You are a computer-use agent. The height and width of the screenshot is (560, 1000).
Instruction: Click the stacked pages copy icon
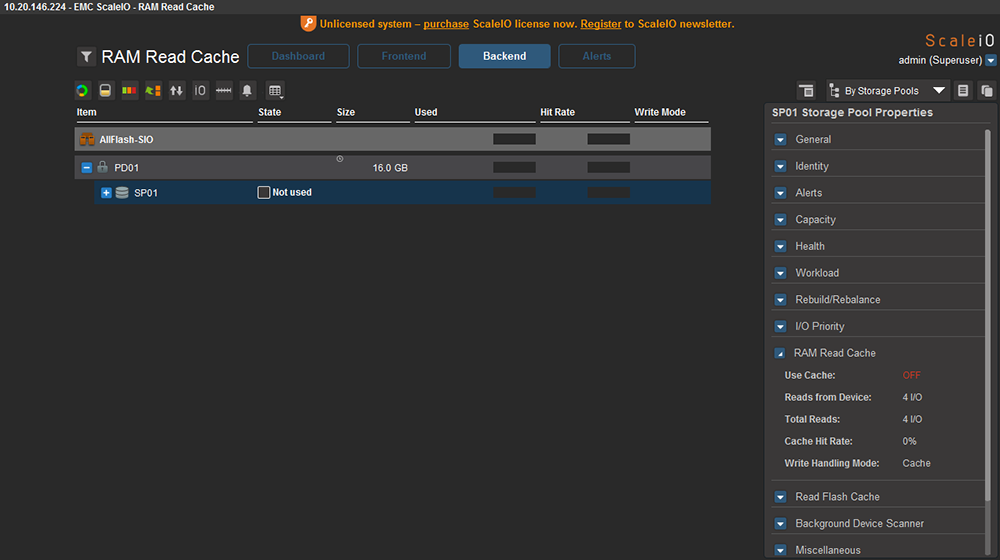[x=987, y=91]
